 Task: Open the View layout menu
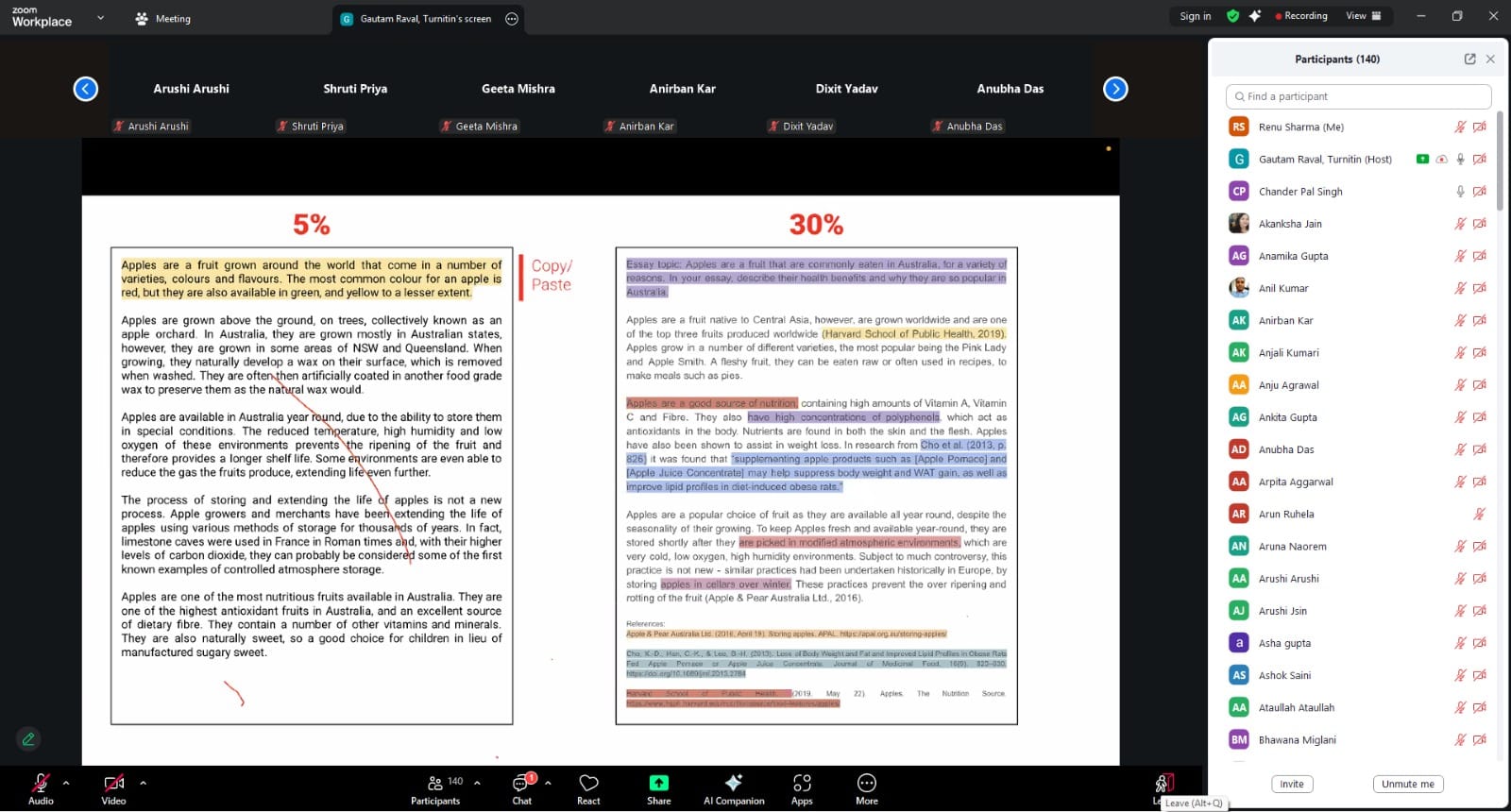1363,16
